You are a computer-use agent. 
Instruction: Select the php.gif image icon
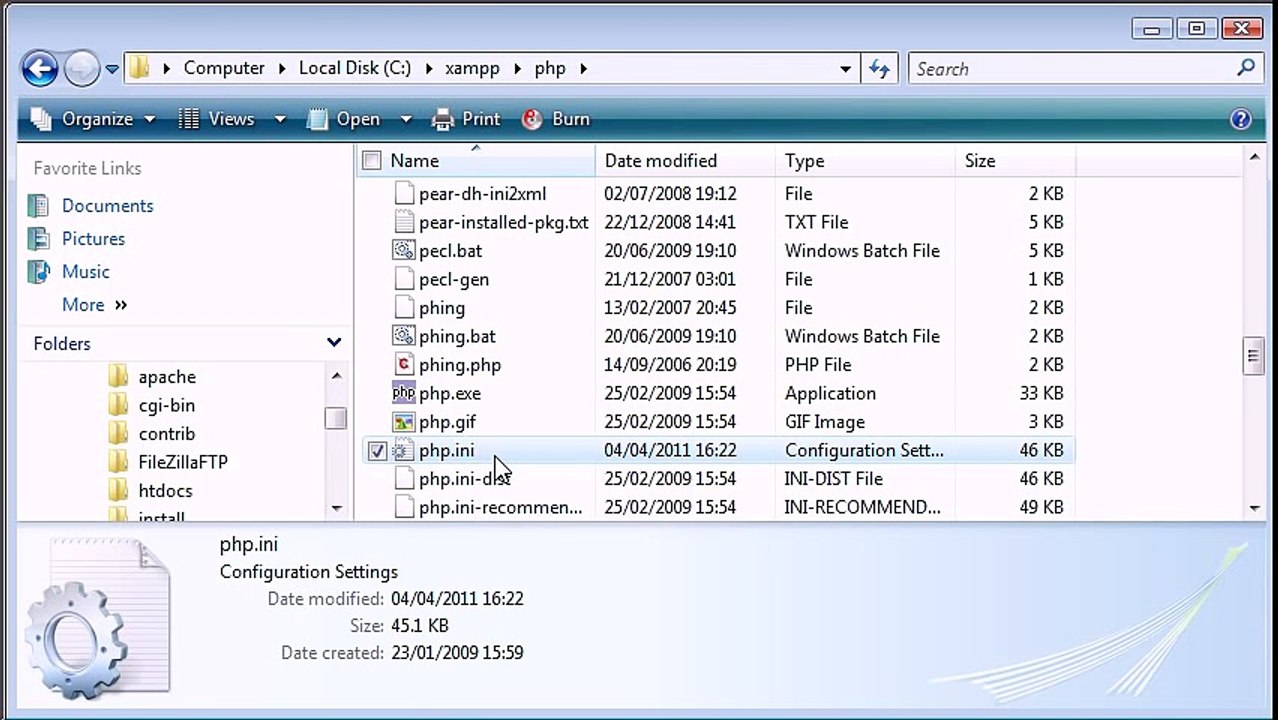coord(404,422)
